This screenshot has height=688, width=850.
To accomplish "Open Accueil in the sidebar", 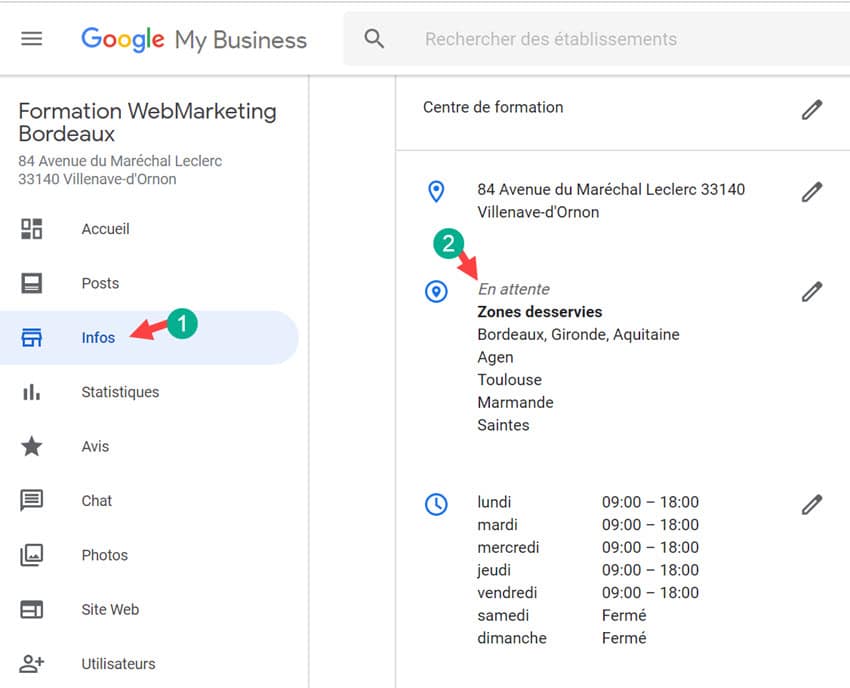I will 105,229.
